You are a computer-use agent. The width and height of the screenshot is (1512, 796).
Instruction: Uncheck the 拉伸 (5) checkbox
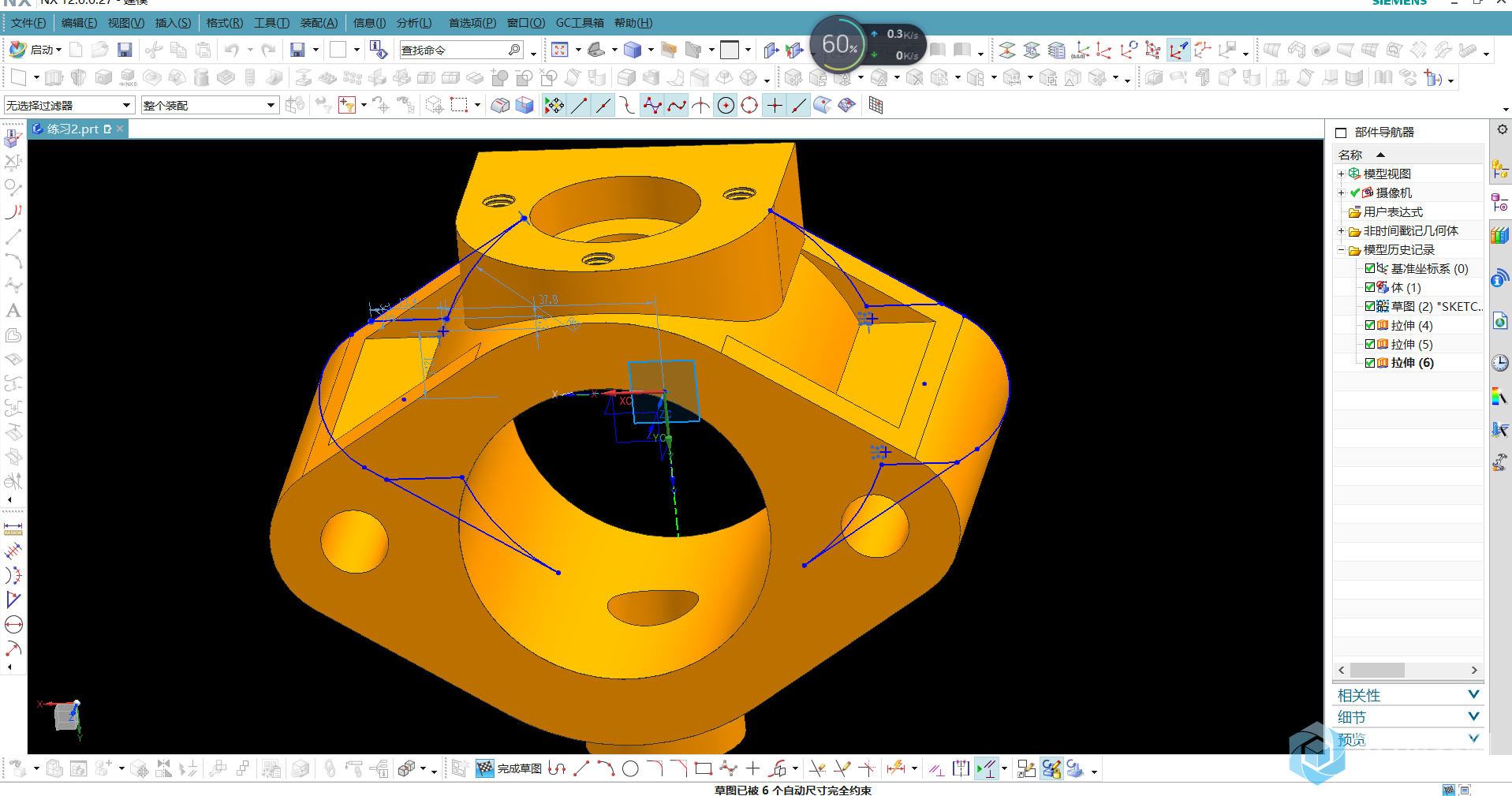click(x=1370, y=344)
